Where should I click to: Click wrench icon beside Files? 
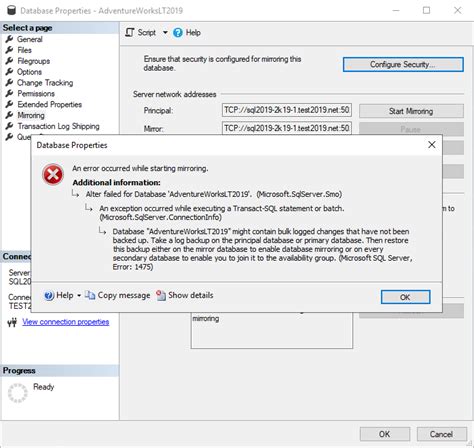[10, 50]
